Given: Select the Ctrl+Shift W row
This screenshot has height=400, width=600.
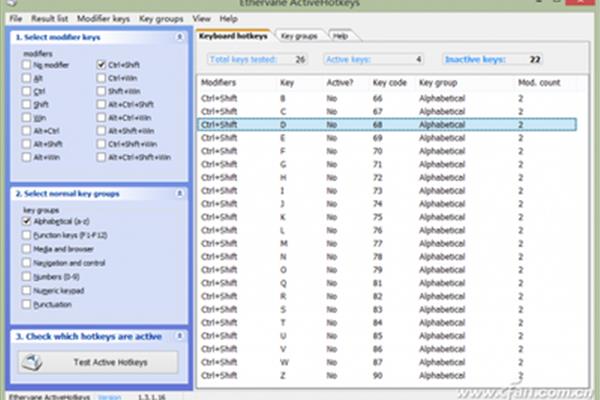Looking at the screenshot, I should tap(387, 362).
